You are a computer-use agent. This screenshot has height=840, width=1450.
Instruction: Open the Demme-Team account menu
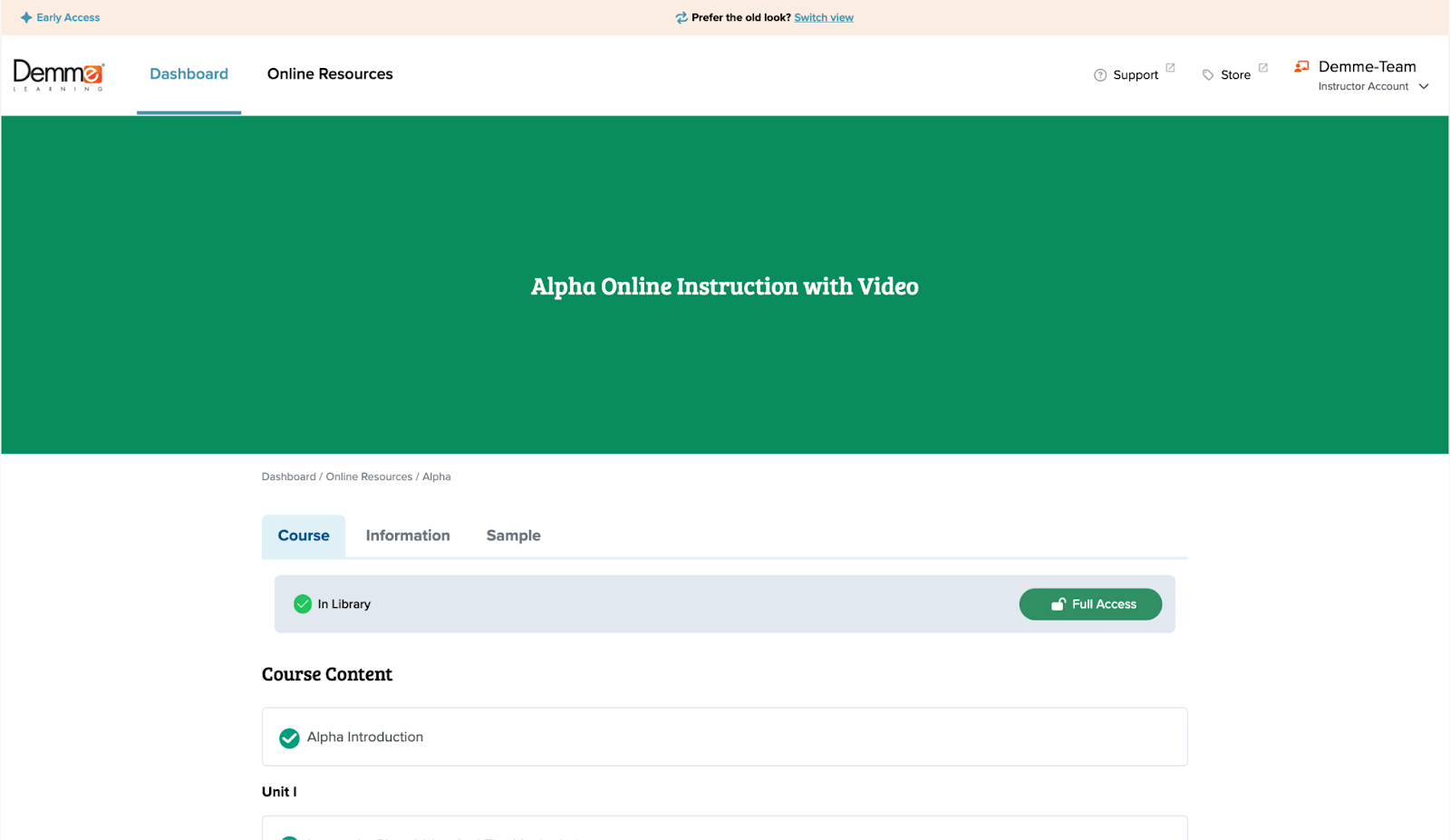point(1361,75)
